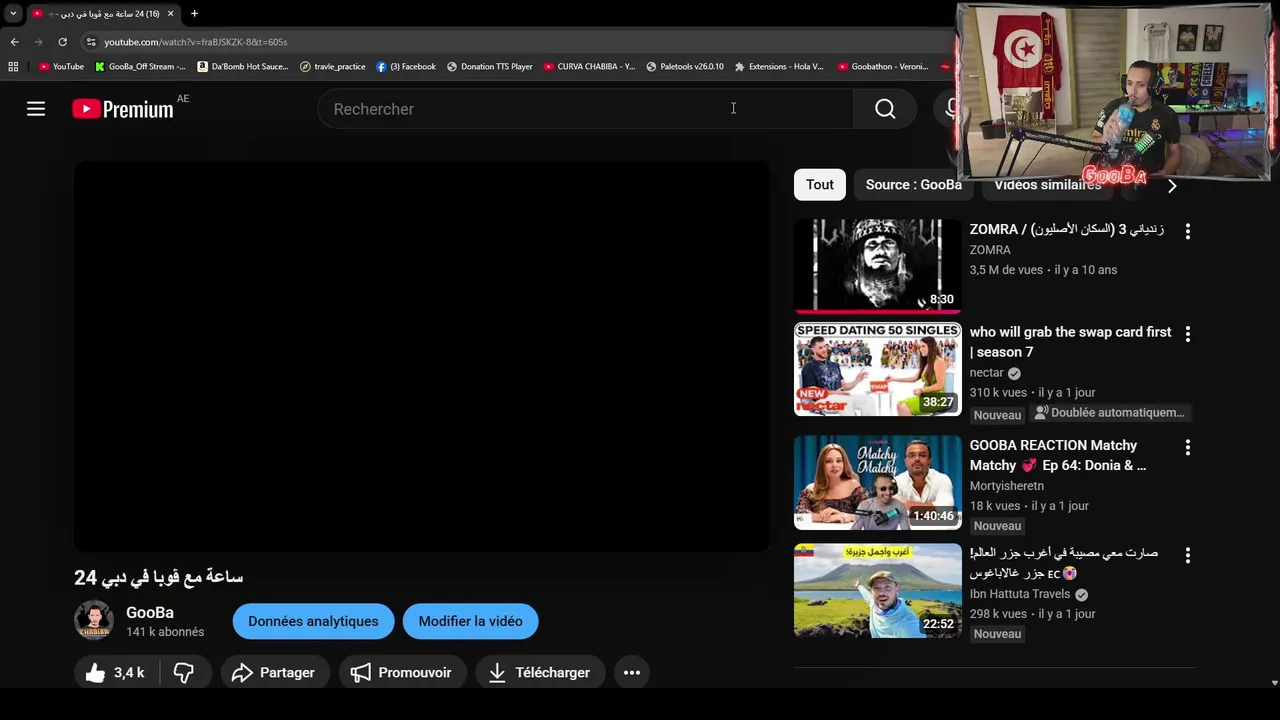1280x720 pixels.
Task: Open the travle_practice bookmark
Action: 333,67
